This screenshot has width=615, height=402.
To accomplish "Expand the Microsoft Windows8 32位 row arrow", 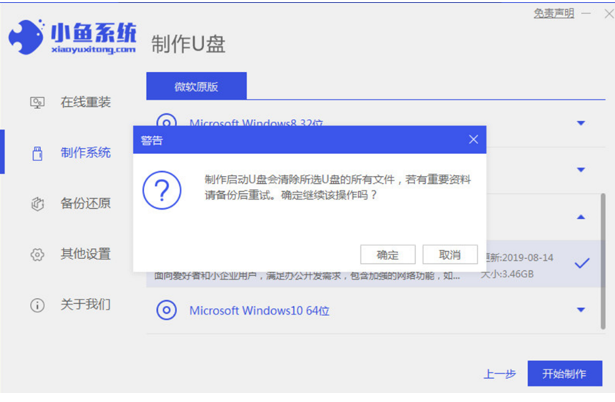I will coord(581,123).
